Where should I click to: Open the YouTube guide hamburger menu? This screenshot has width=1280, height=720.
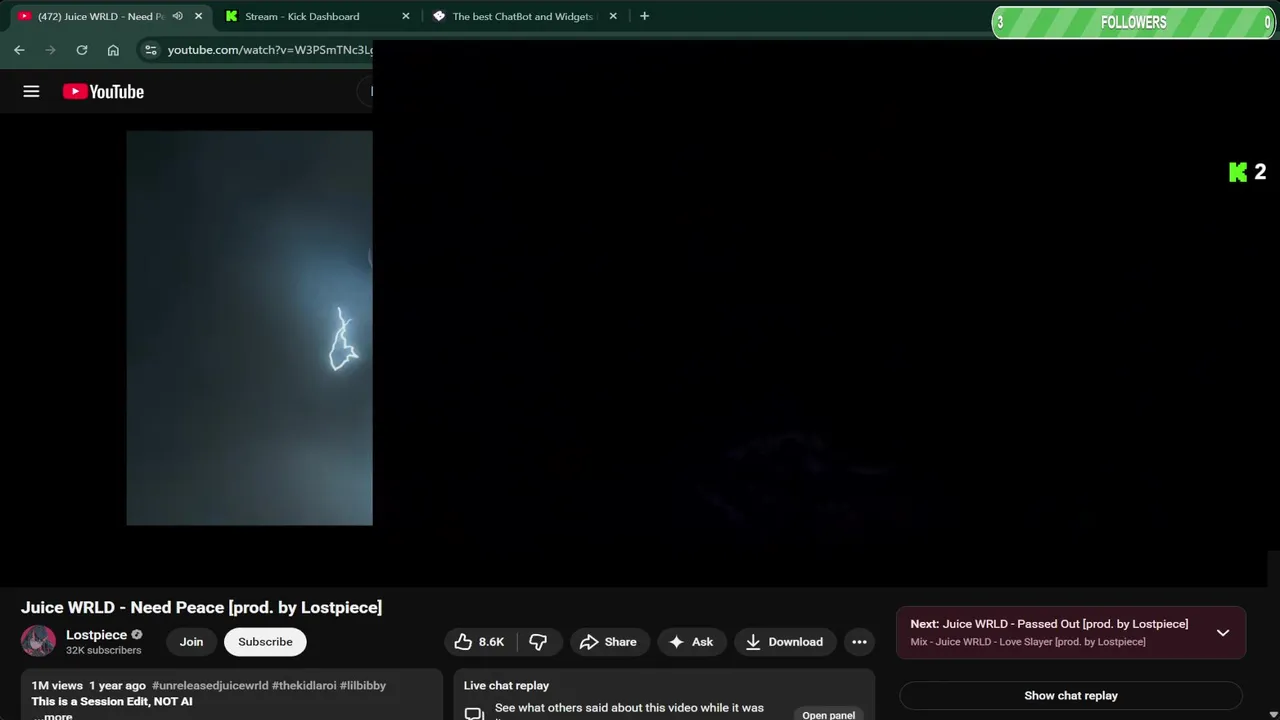[31, 91]
